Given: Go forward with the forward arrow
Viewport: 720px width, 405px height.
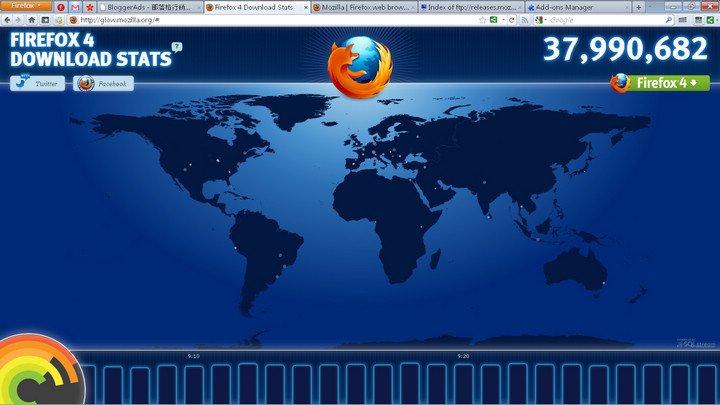Looking at the screenshot, I should (x=18, y=20).
